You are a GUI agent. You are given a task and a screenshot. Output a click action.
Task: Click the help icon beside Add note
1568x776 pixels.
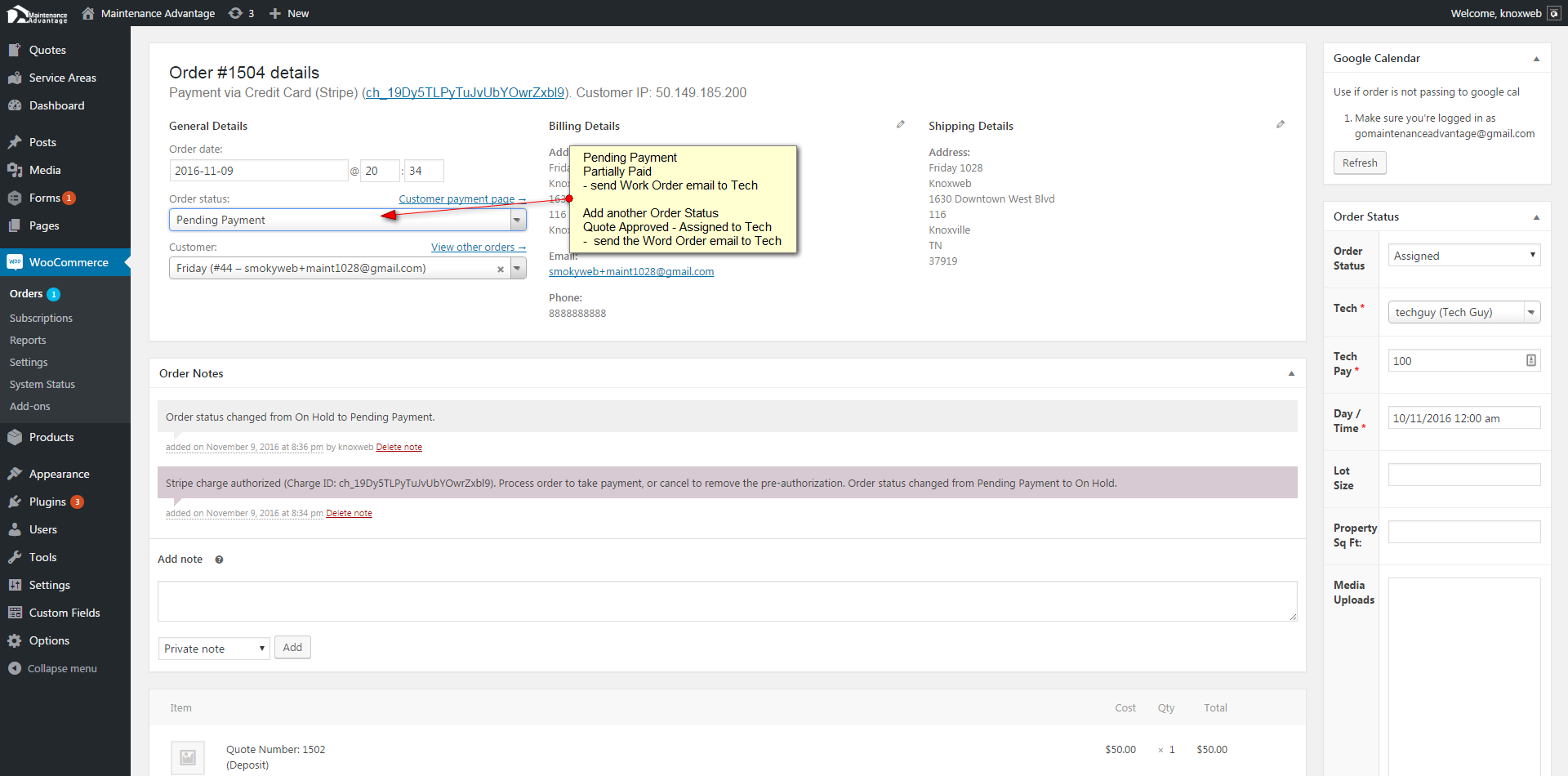coord(219,560)
